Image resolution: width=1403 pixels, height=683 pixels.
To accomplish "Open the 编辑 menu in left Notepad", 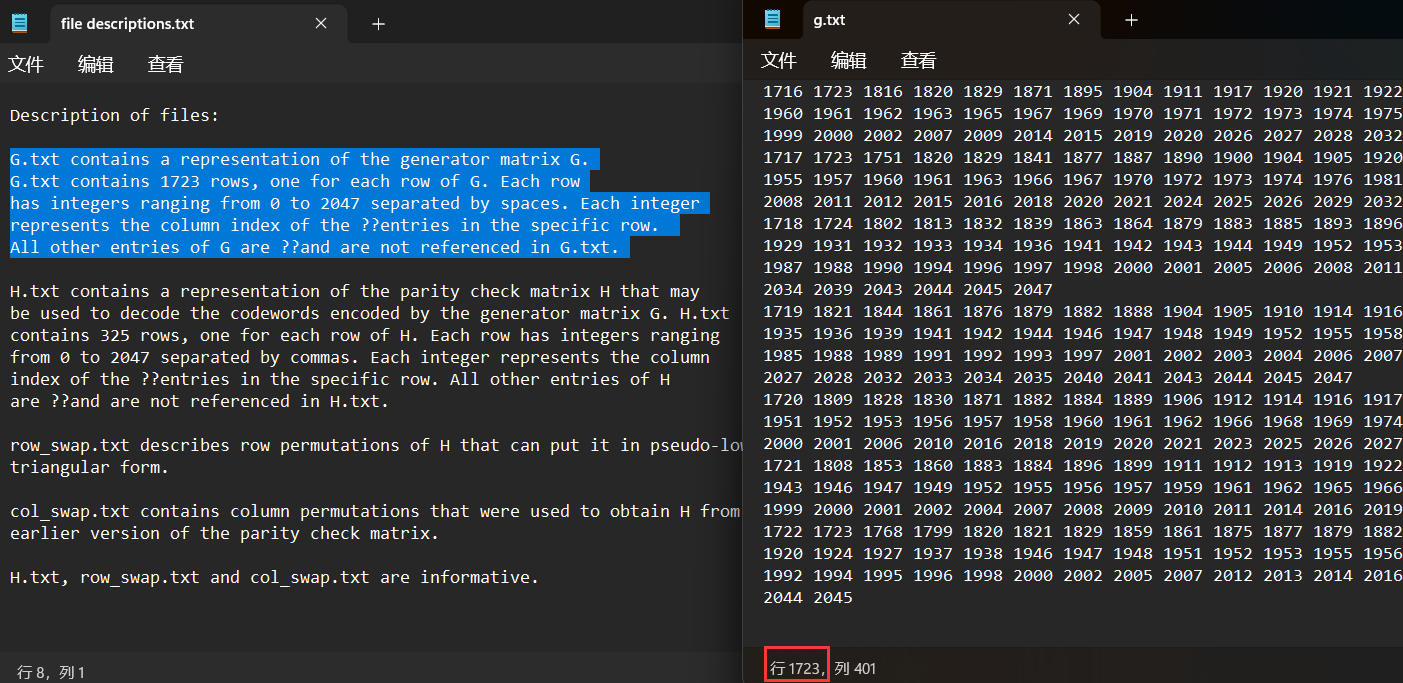I will [x=96, y=65].
